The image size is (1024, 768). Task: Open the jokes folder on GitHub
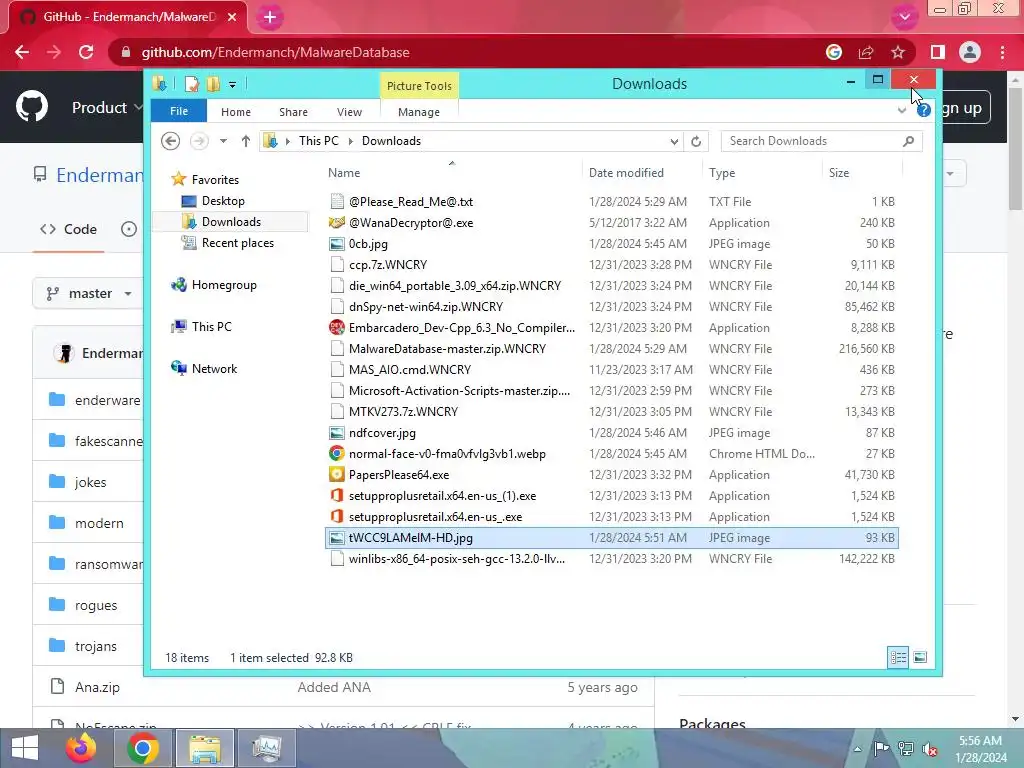coord(91,482)
